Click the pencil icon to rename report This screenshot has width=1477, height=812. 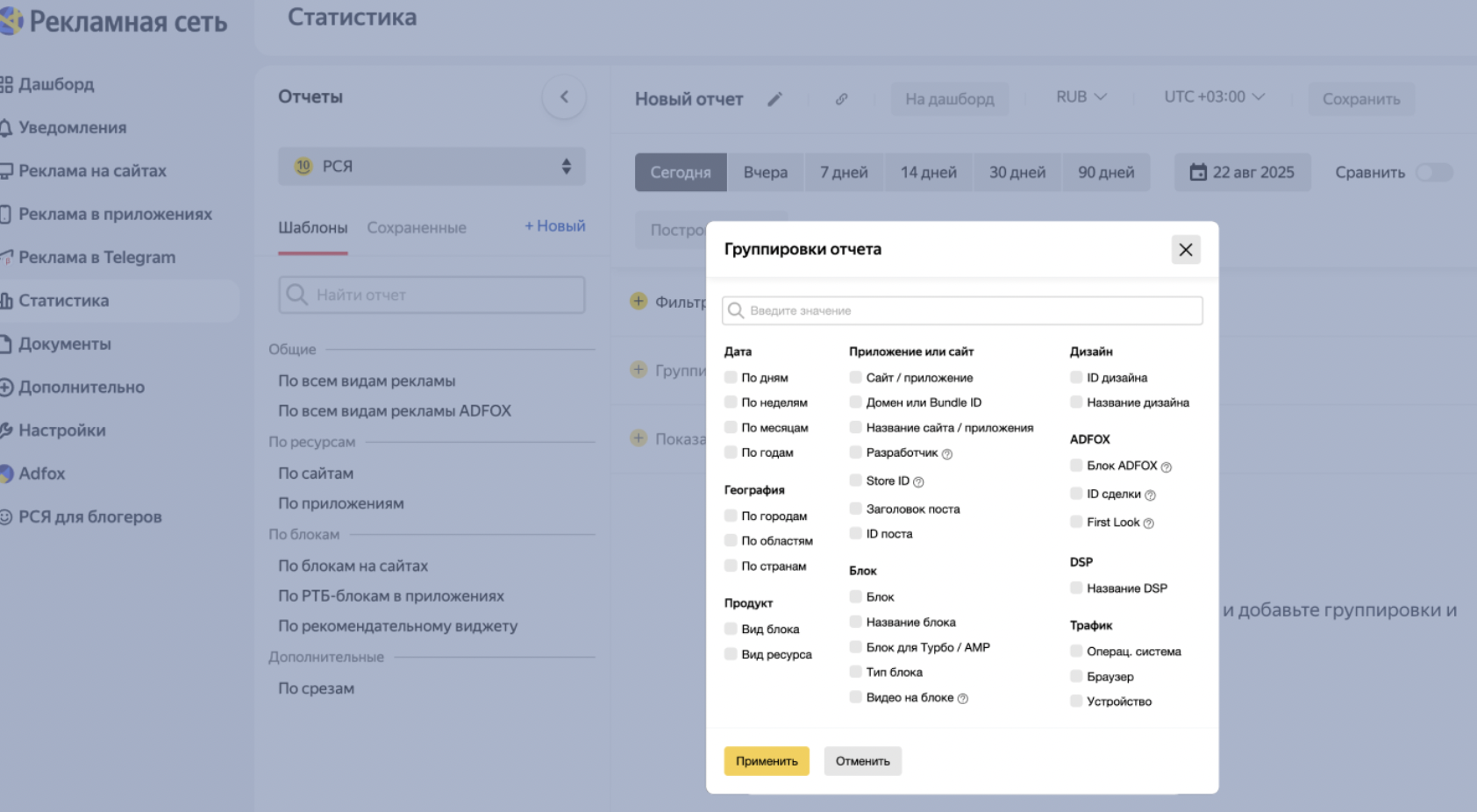click(774, 99)
